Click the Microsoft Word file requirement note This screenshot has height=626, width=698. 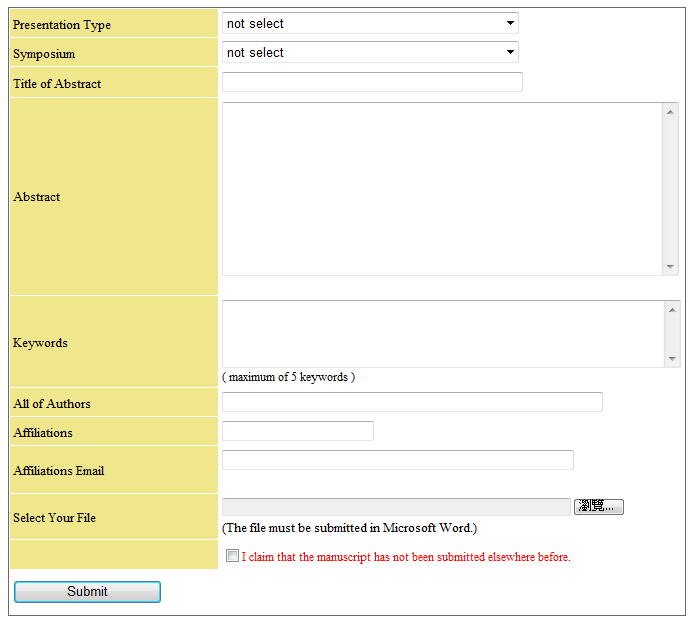click(349, 528)
